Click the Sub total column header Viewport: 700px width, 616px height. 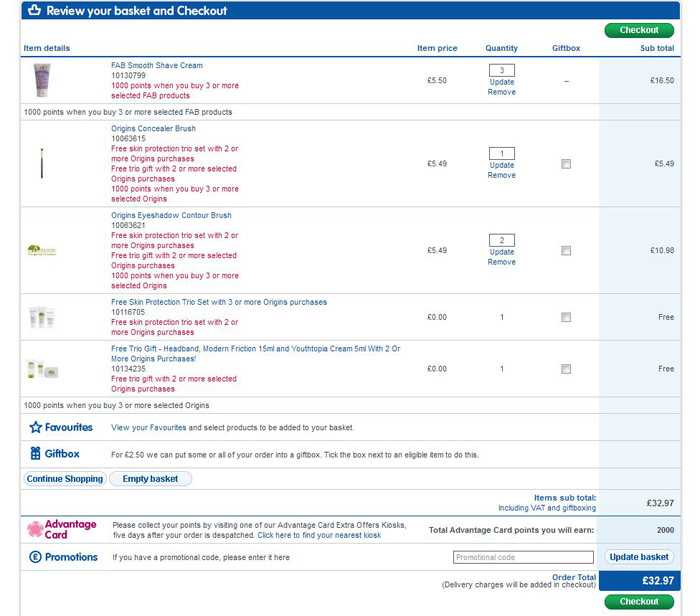[657, 48]
